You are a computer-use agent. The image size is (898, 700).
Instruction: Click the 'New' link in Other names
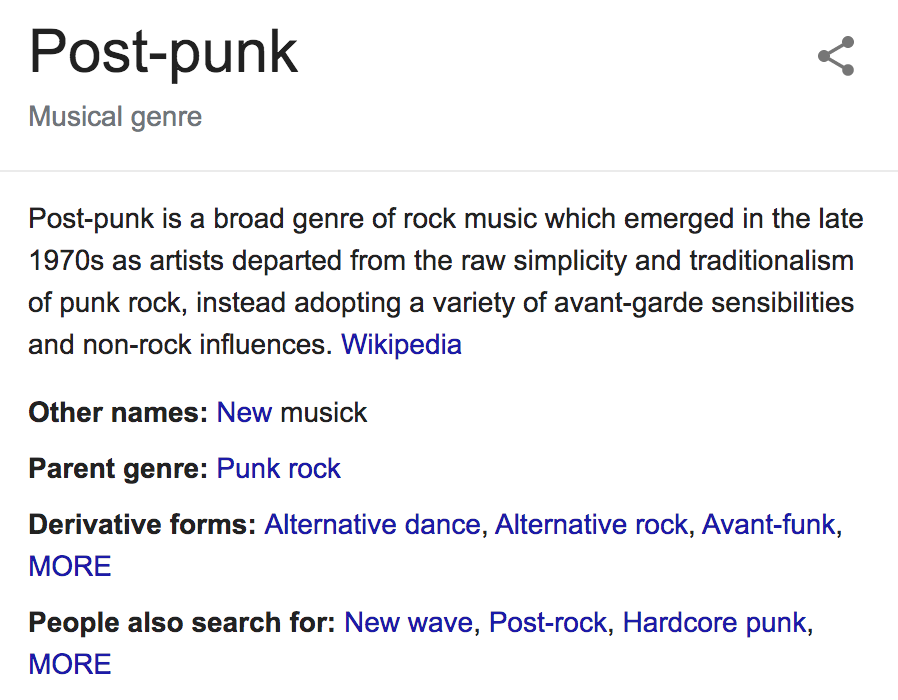point(245,412)
